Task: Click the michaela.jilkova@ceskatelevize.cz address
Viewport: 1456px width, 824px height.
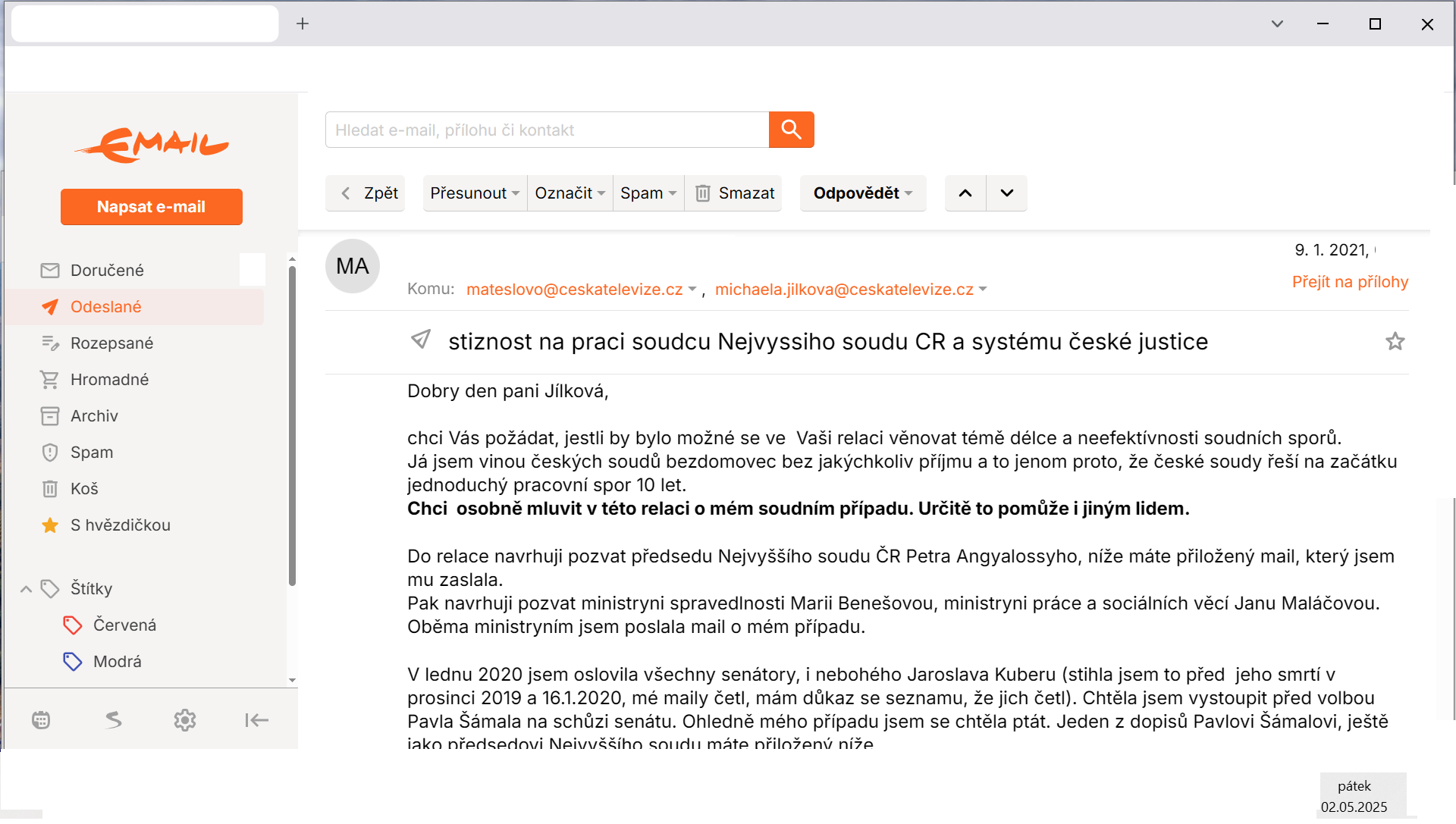Action: pyautogui.click(x=844, y=290)
